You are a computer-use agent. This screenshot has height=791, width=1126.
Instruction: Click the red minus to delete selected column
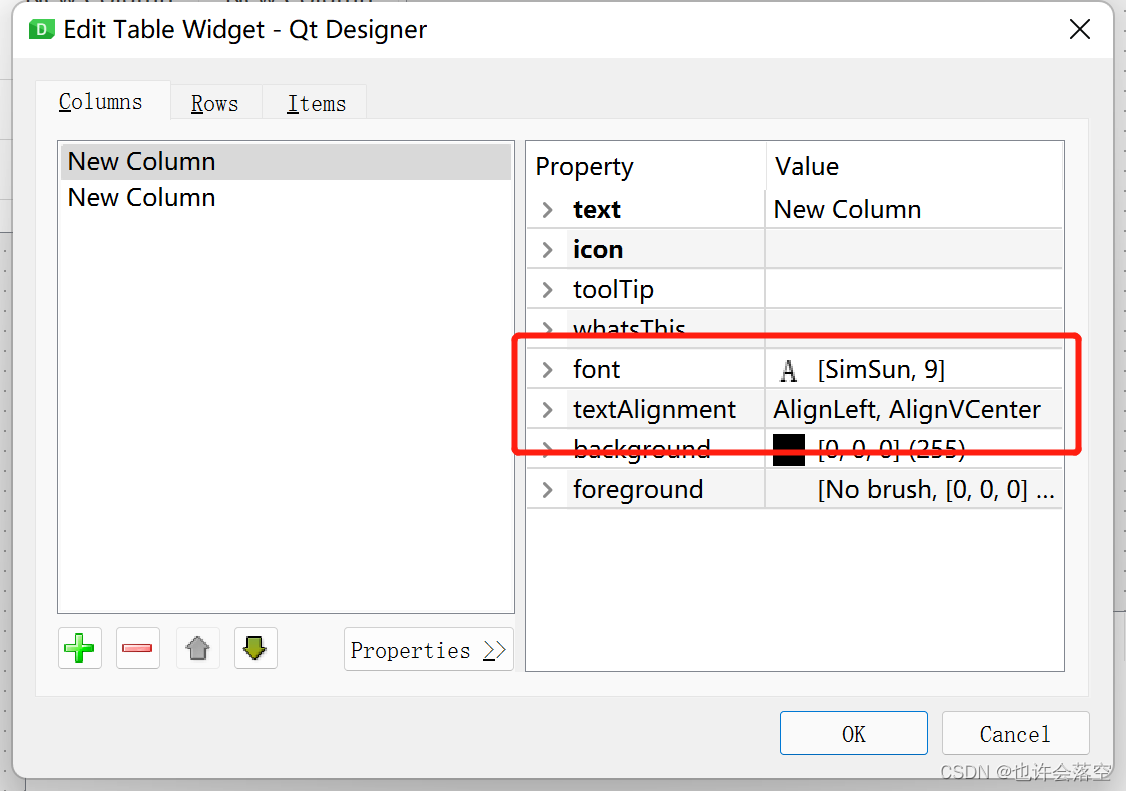(x=137, y=648)
